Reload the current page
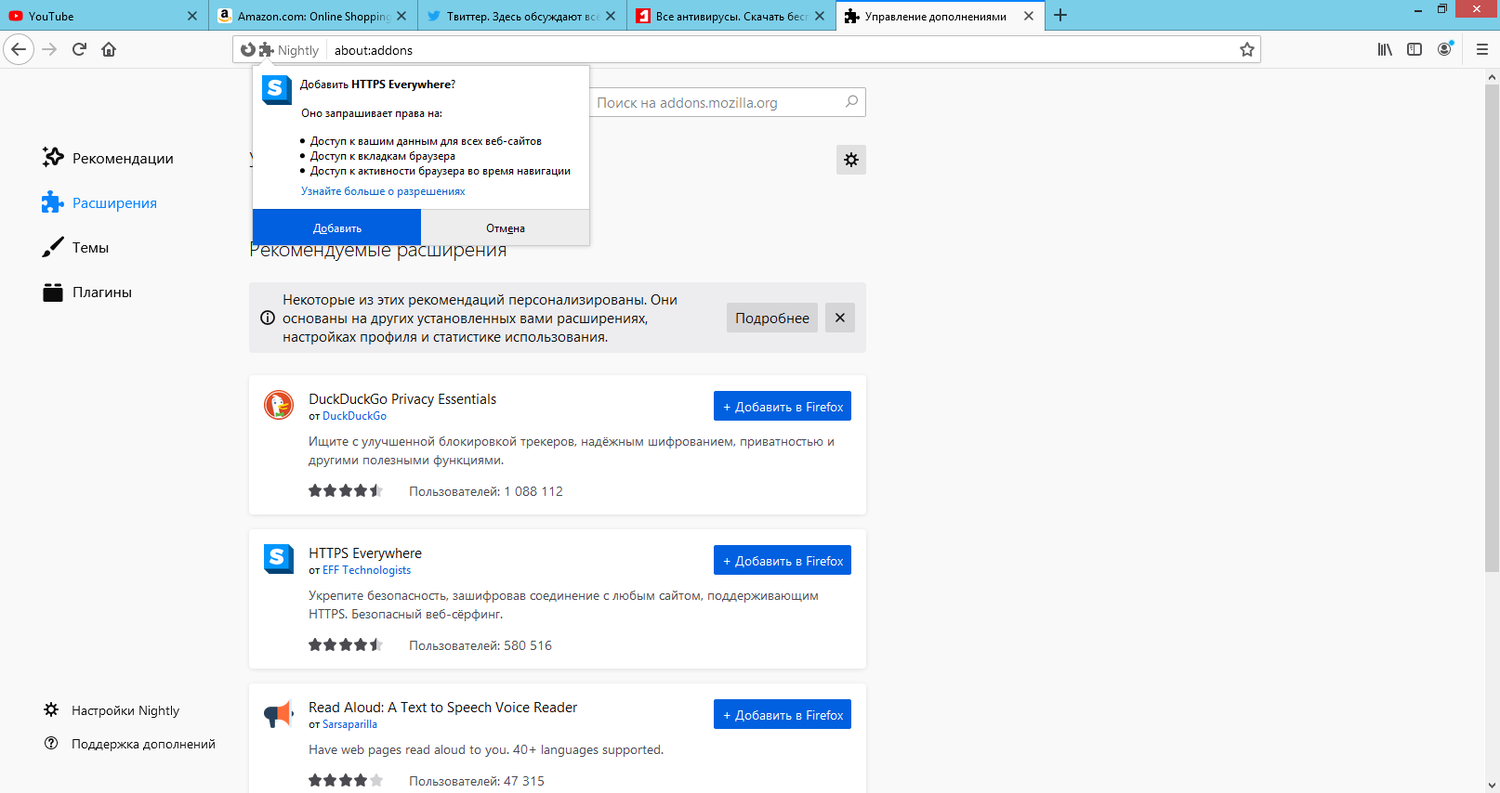This screenshot has width=1500, height=793. click(x=79, y=49)
